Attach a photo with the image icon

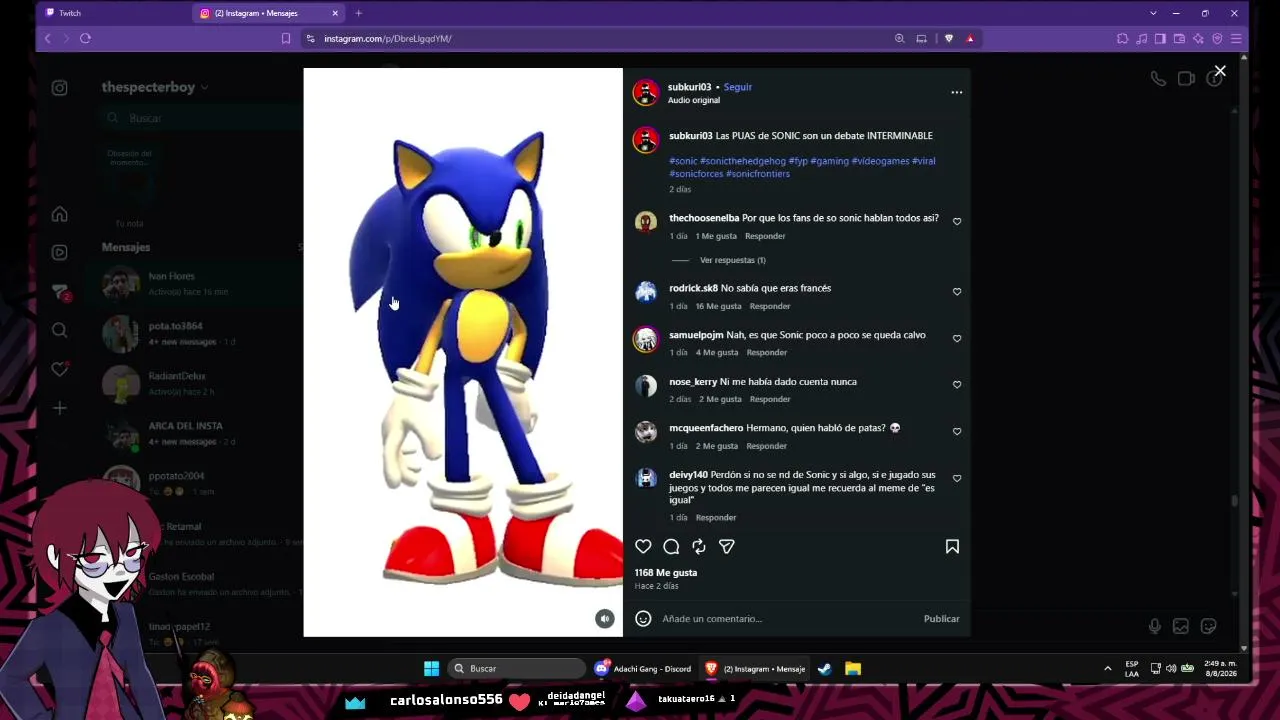point(1181,626)
